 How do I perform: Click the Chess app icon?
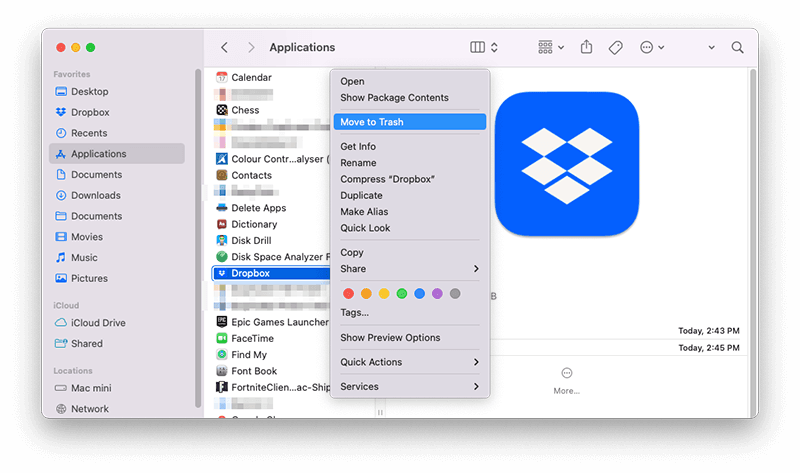click(x=221, y=110)
